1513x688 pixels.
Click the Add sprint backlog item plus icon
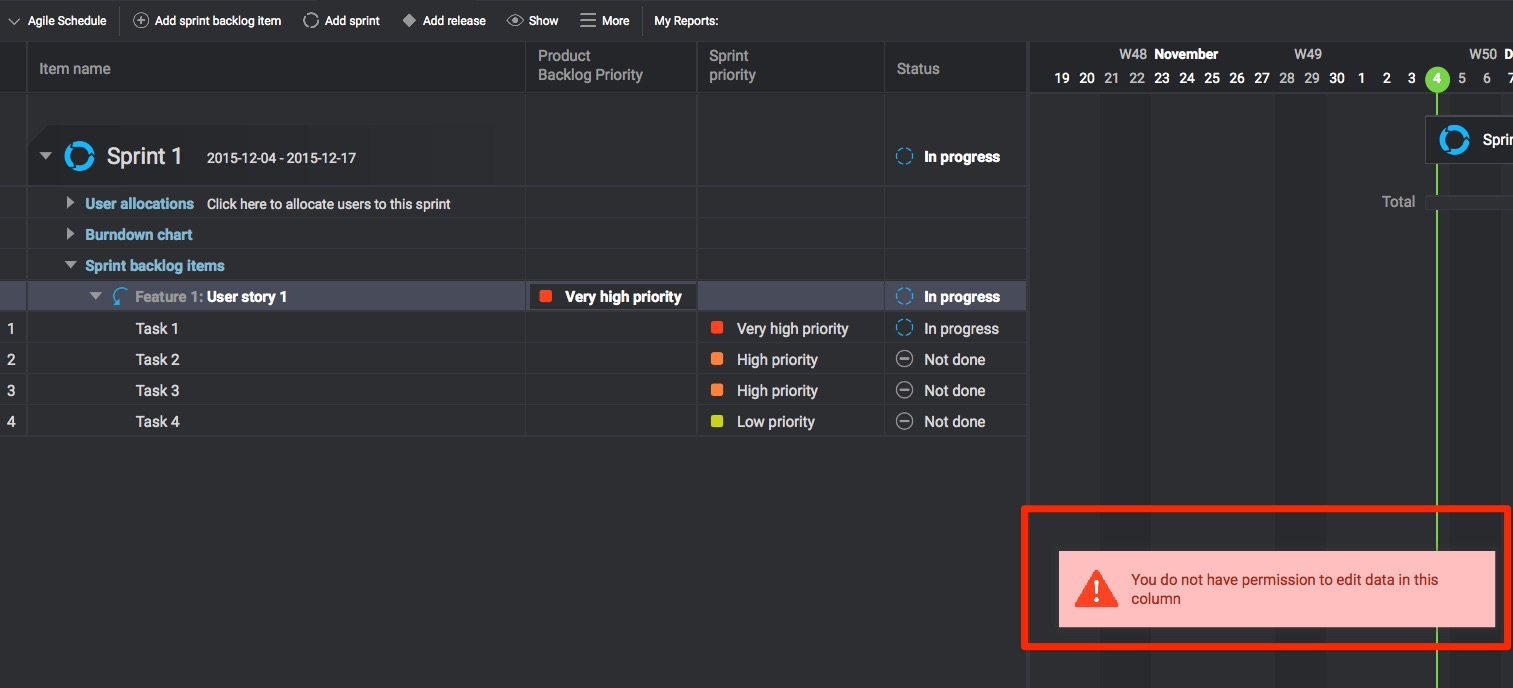coord(141,20)
